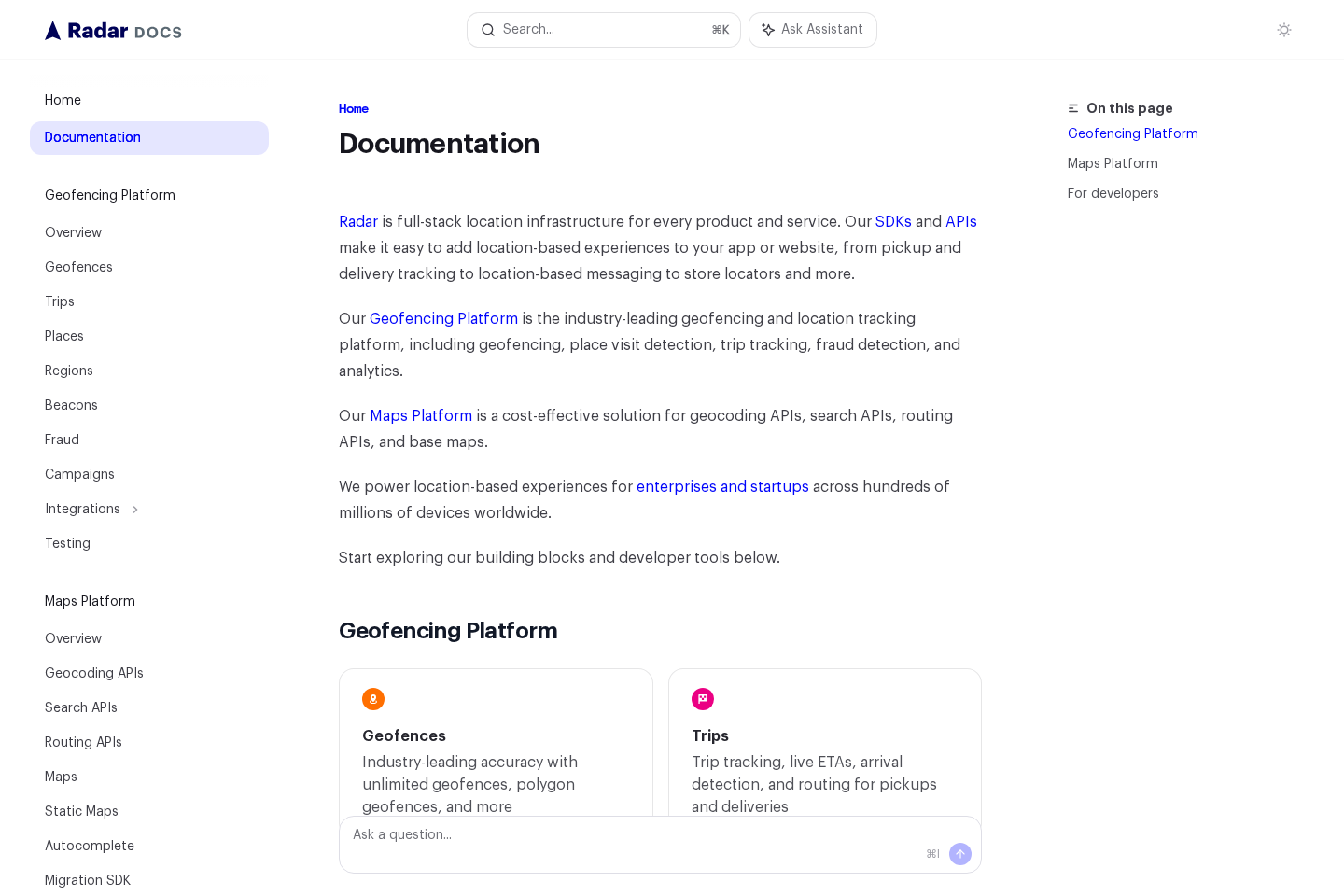Follow the Maps Platform paragraph link

point(421,415)
